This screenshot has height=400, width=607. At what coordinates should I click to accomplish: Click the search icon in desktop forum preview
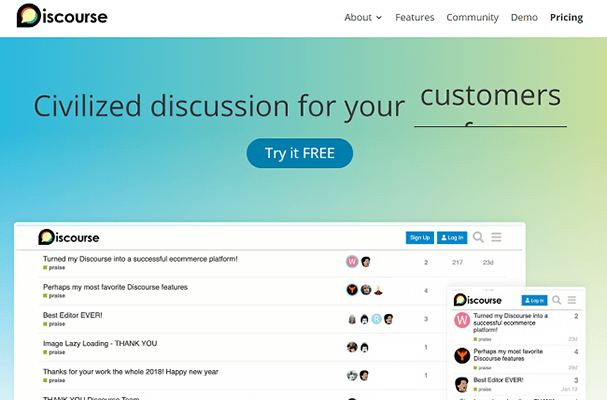478,237
